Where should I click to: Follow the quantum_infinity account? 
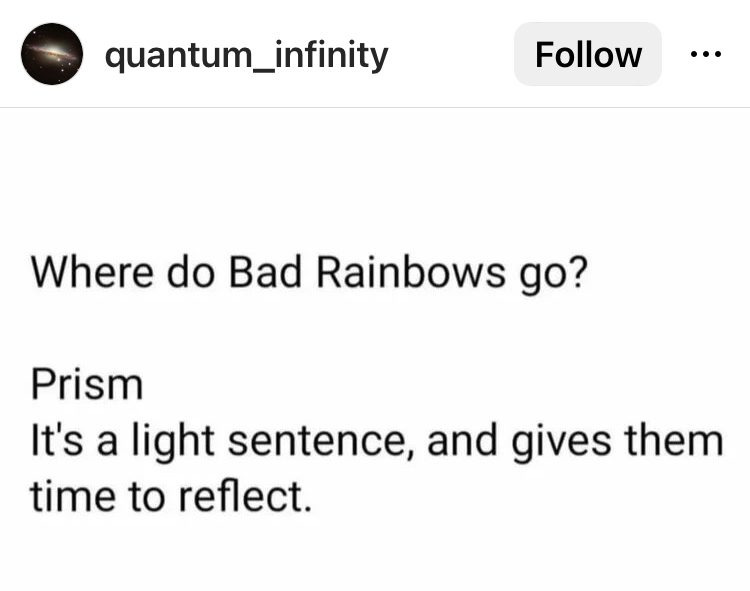coord(588,54)
